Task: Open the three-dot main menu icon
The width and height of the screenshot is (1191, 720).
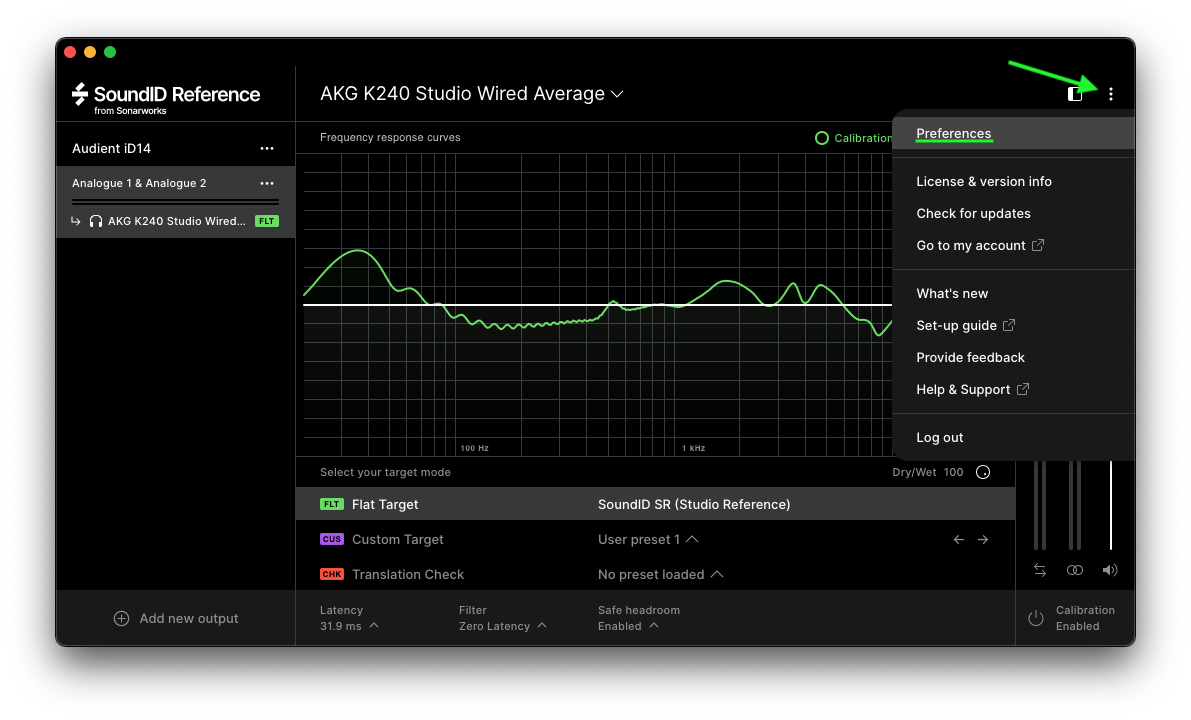Action: click(1110, 94)
